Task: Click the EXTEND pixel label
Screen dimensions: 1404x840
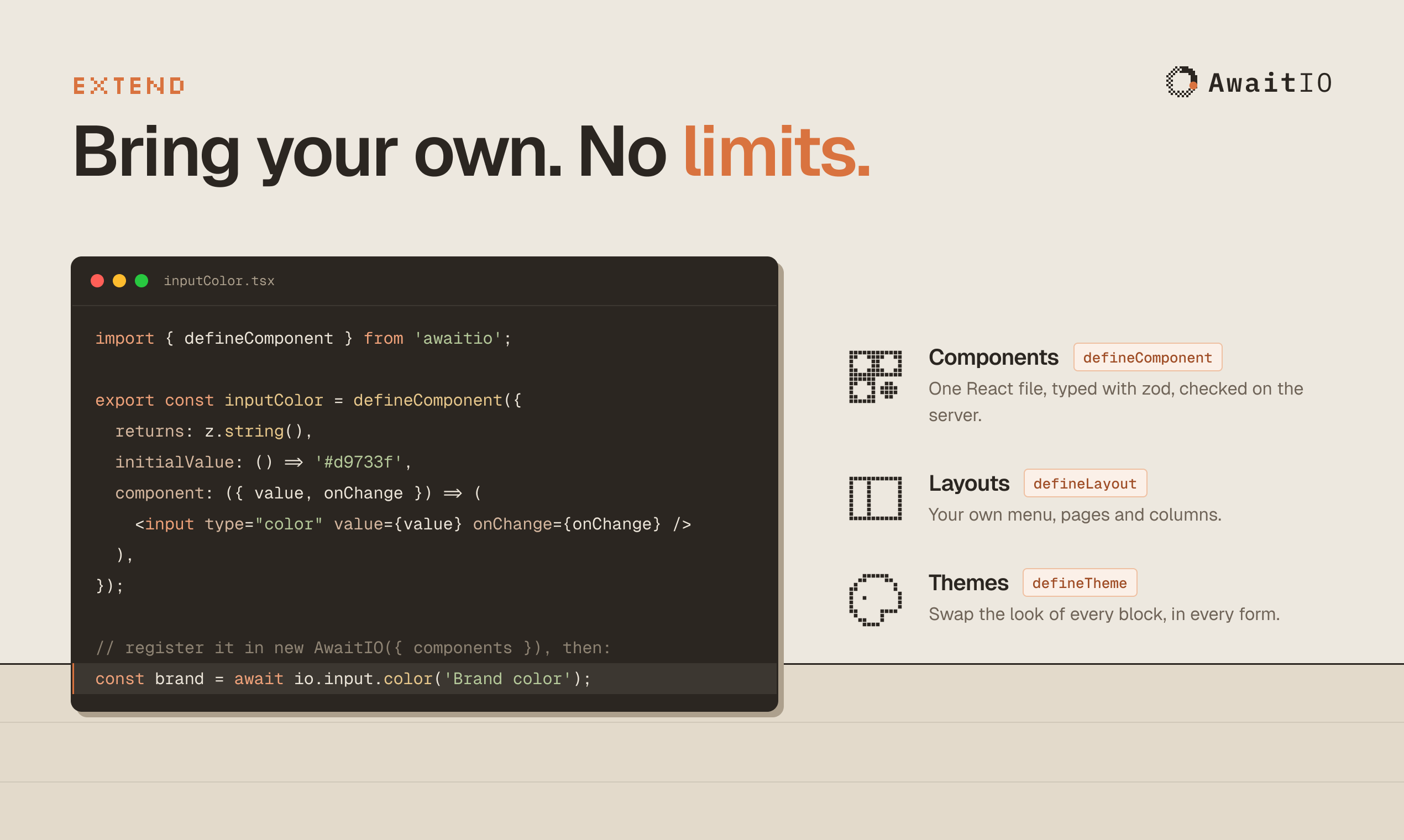Action: pos(129,86)
